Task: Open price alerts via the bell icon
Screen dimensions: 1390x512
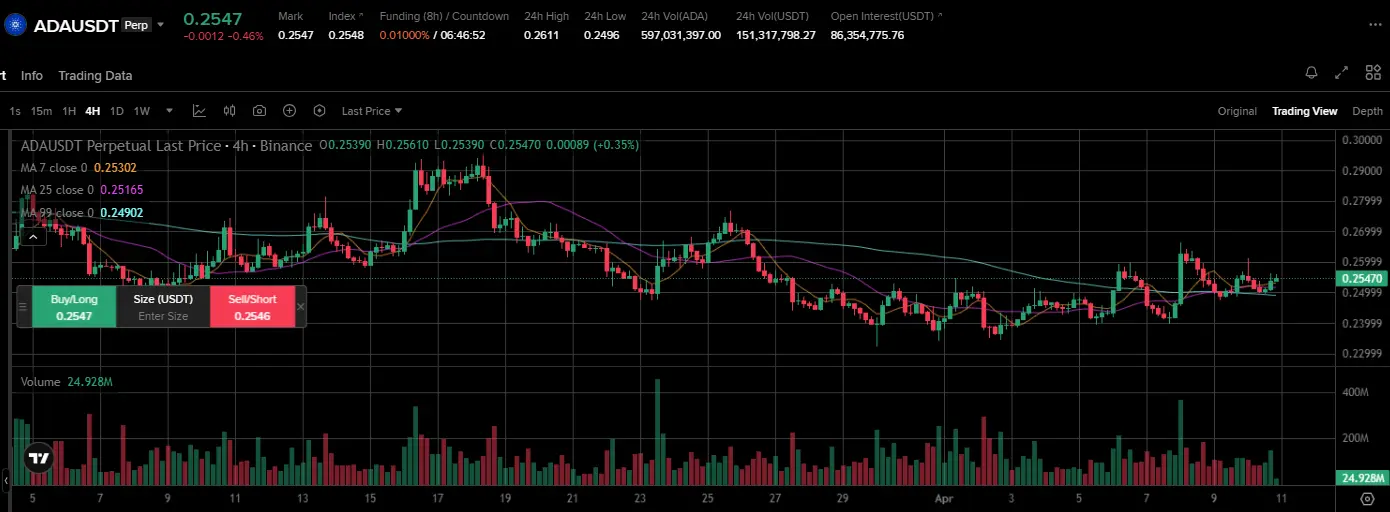Action: [1312, 73]
